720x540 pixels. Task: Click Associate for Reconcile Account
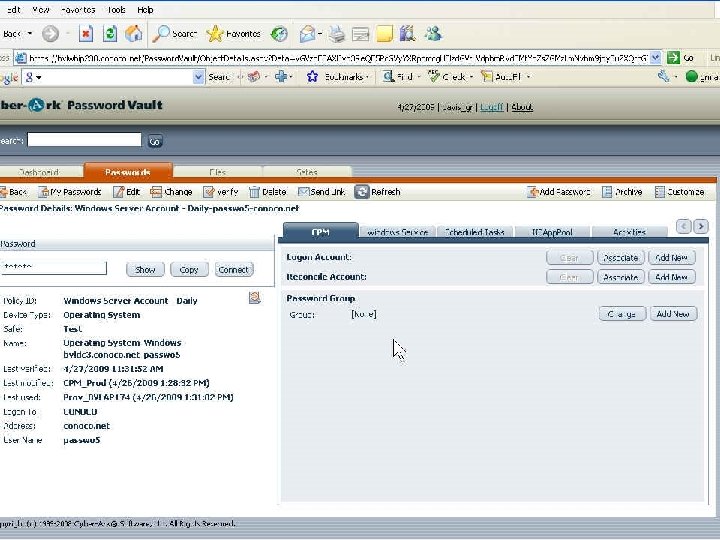tap(621, 277)
